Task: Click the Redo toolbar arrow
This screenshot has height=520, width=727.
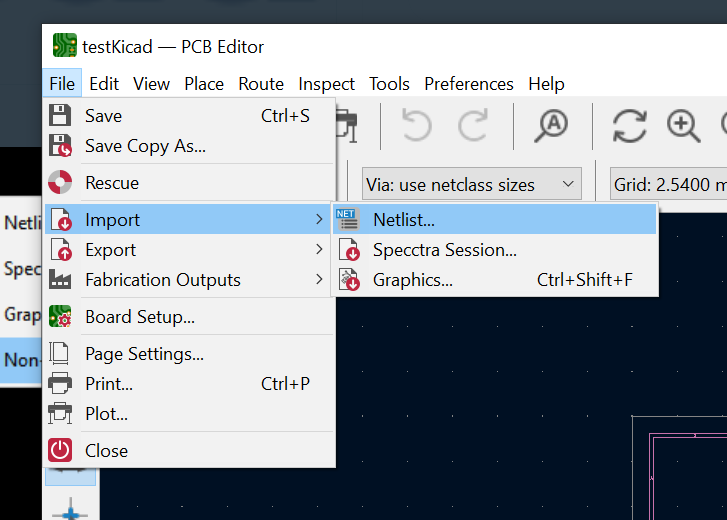Action: click(x=473, y=125)
